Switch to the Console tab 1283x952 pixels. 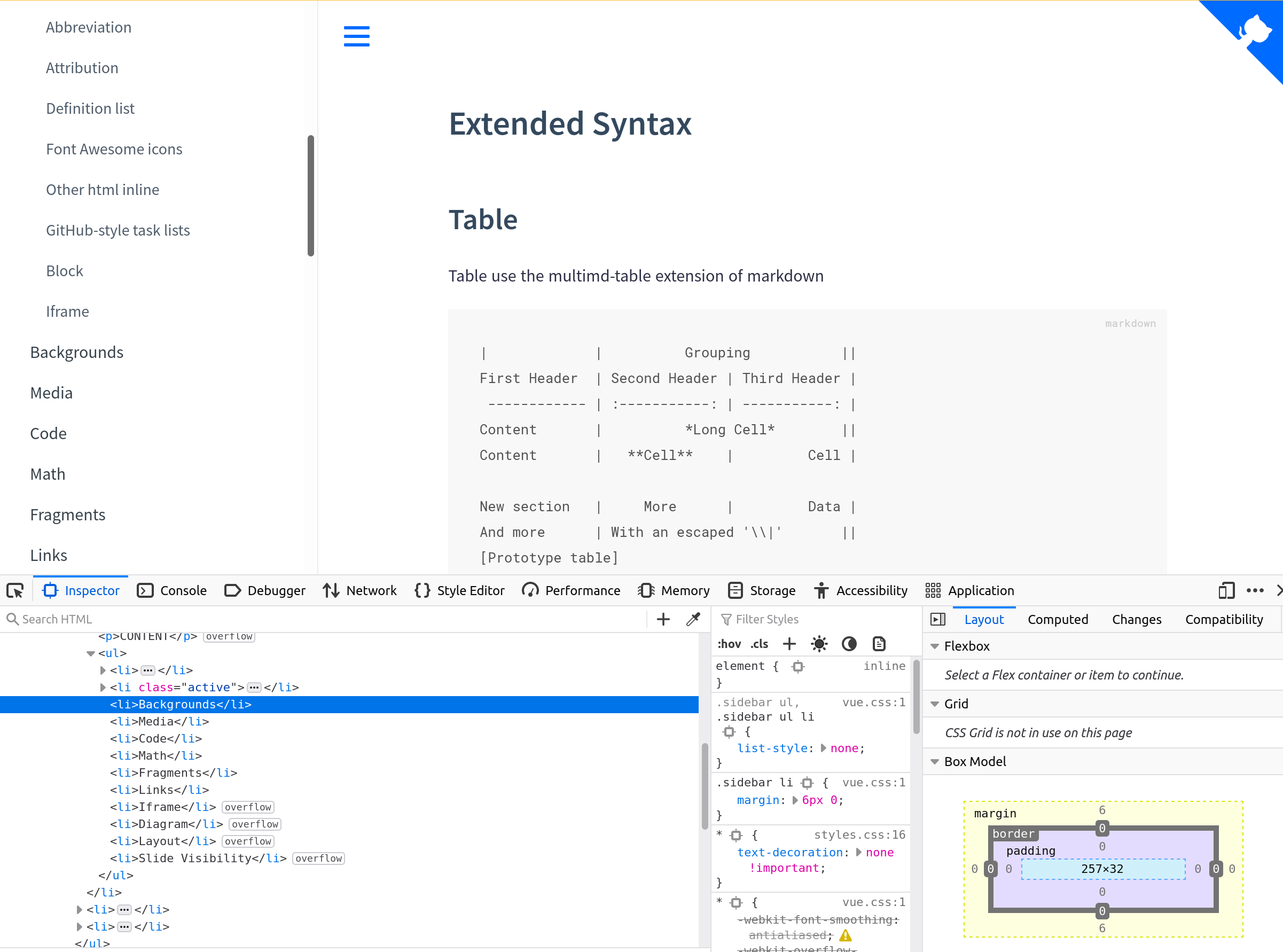[x=171, y=591]
